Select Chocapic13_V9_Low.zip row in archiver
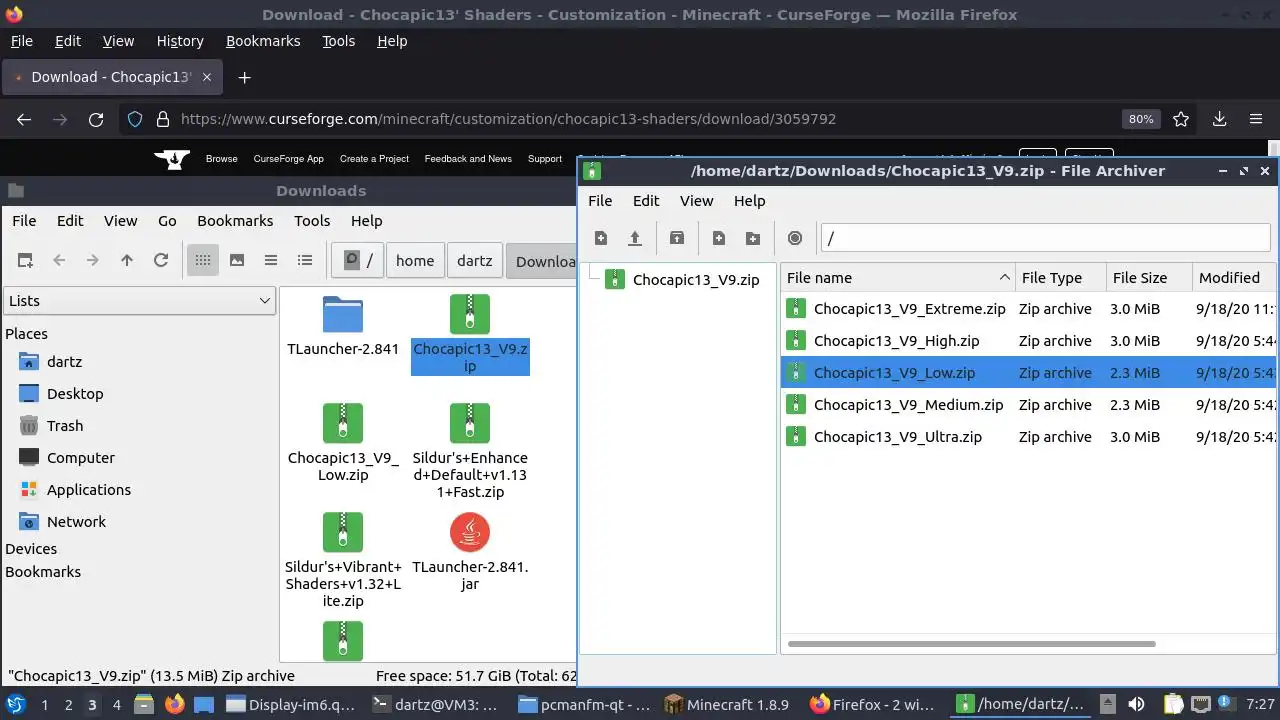The width and height of the screenshot is (1280, 720). (x=1030, y=373)
